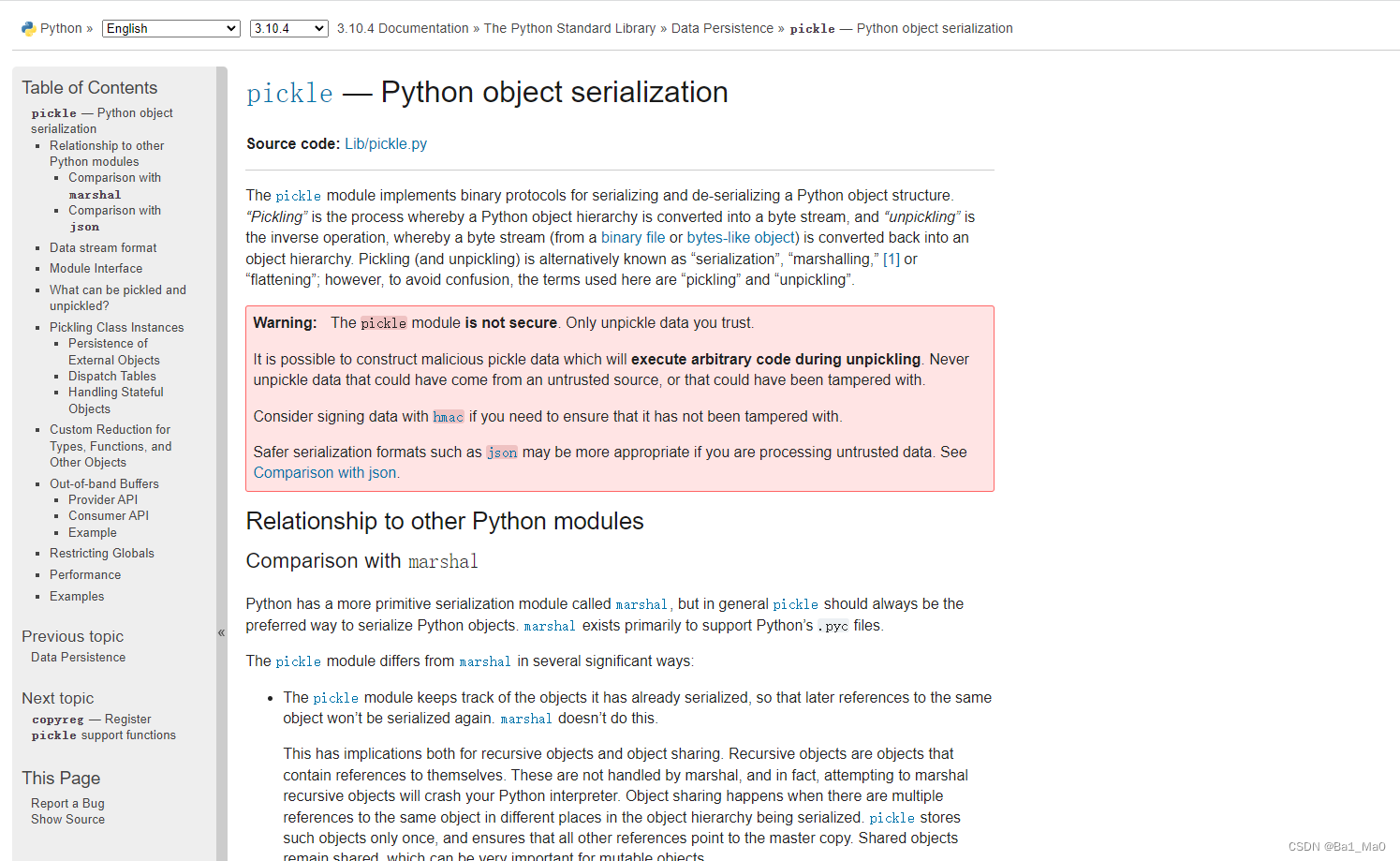Open Example under Out-of-band Buffers

point(93,533)
